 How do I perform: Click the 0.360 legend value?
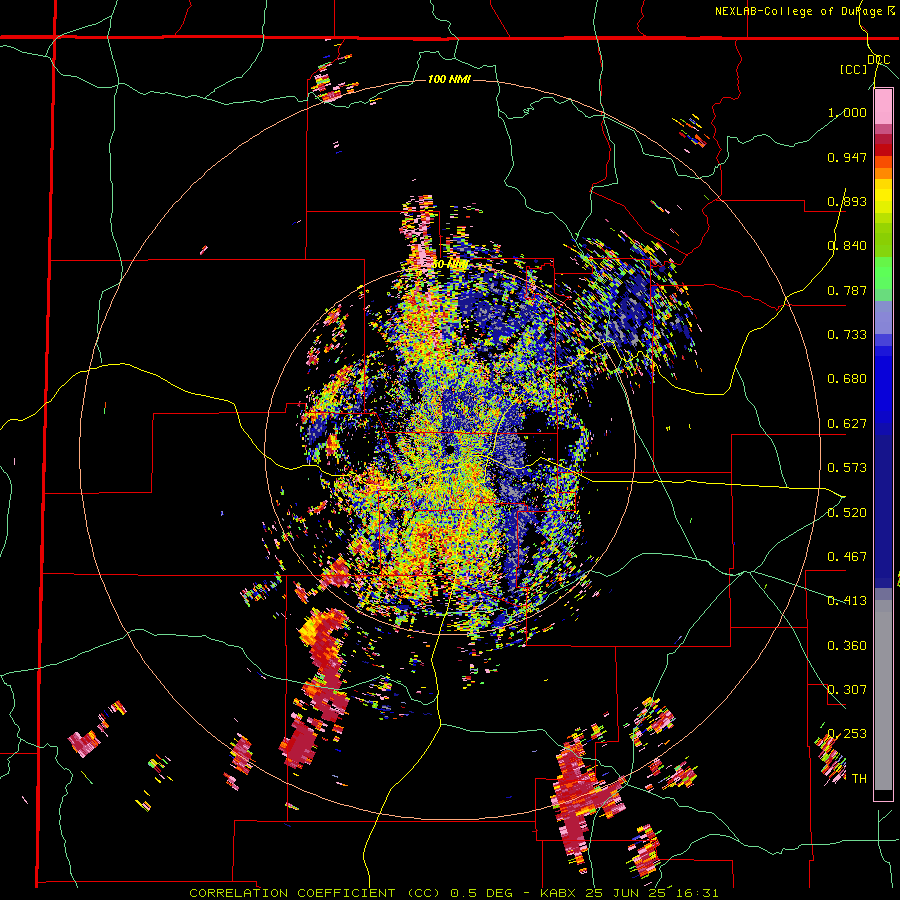coord(847,646)
